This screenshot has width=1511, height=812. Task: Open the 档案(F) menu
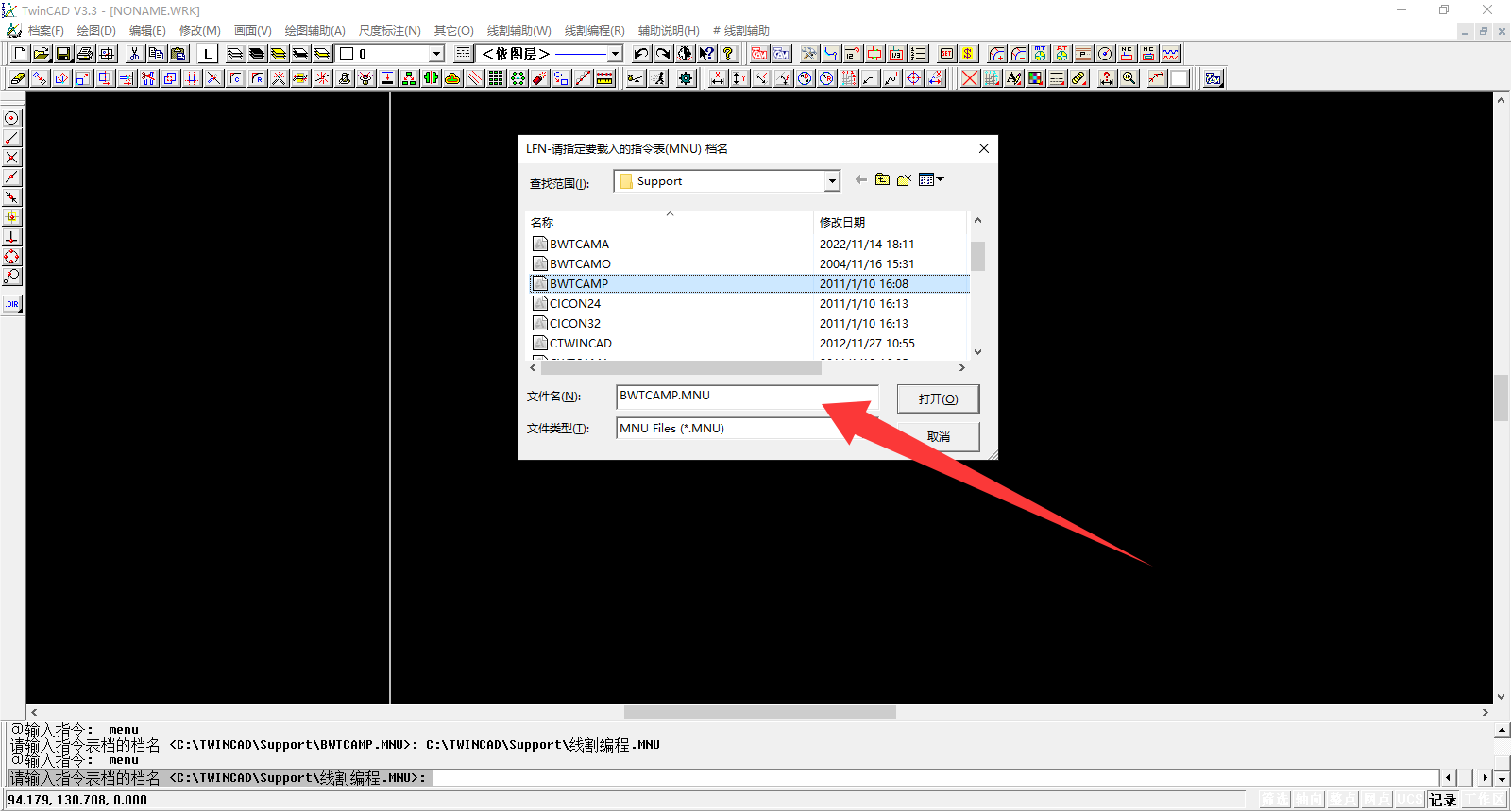tap(46, 31)
